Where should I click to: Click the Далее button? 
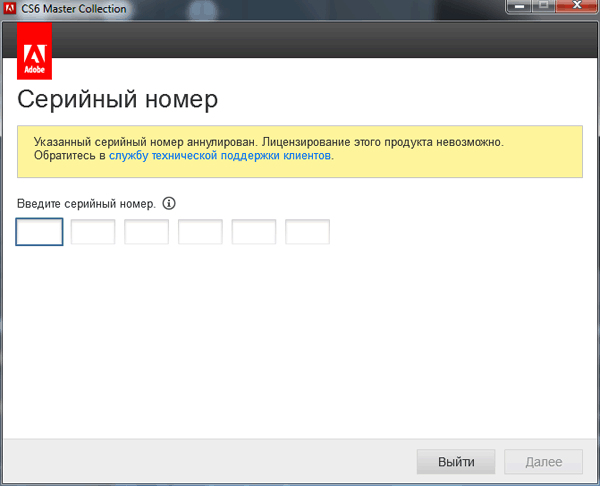pyautogui.click(x=543, y=462)
